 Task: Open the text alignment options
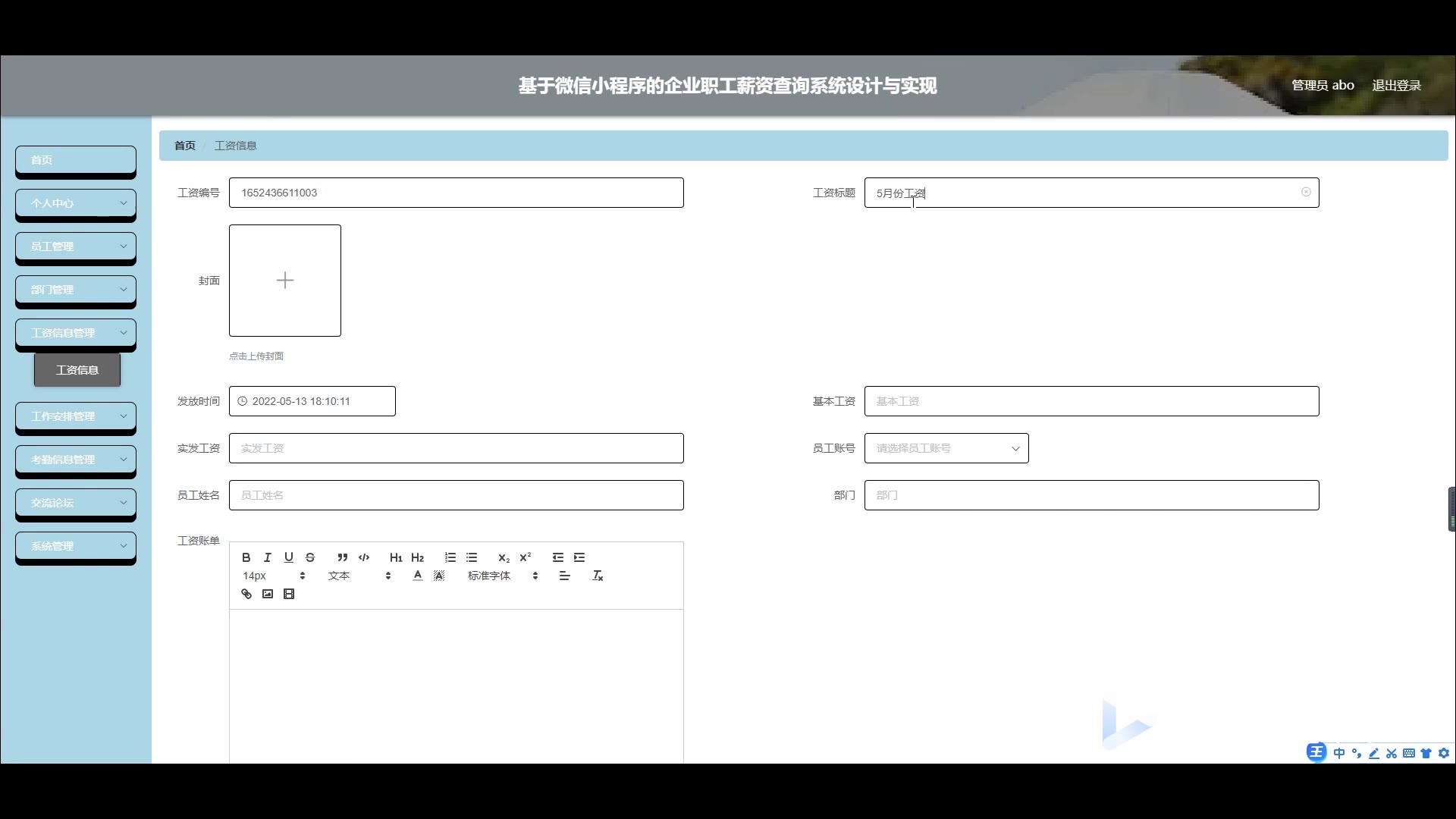pos(564,576)
